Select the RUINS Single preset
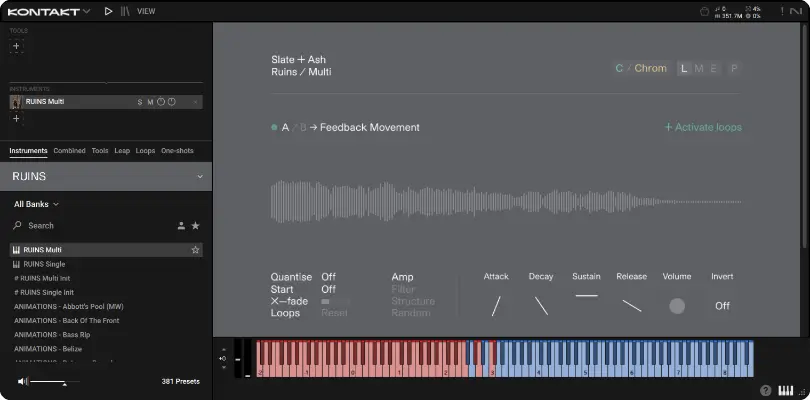The image size is (810, 400). click(x=106, y=264)
